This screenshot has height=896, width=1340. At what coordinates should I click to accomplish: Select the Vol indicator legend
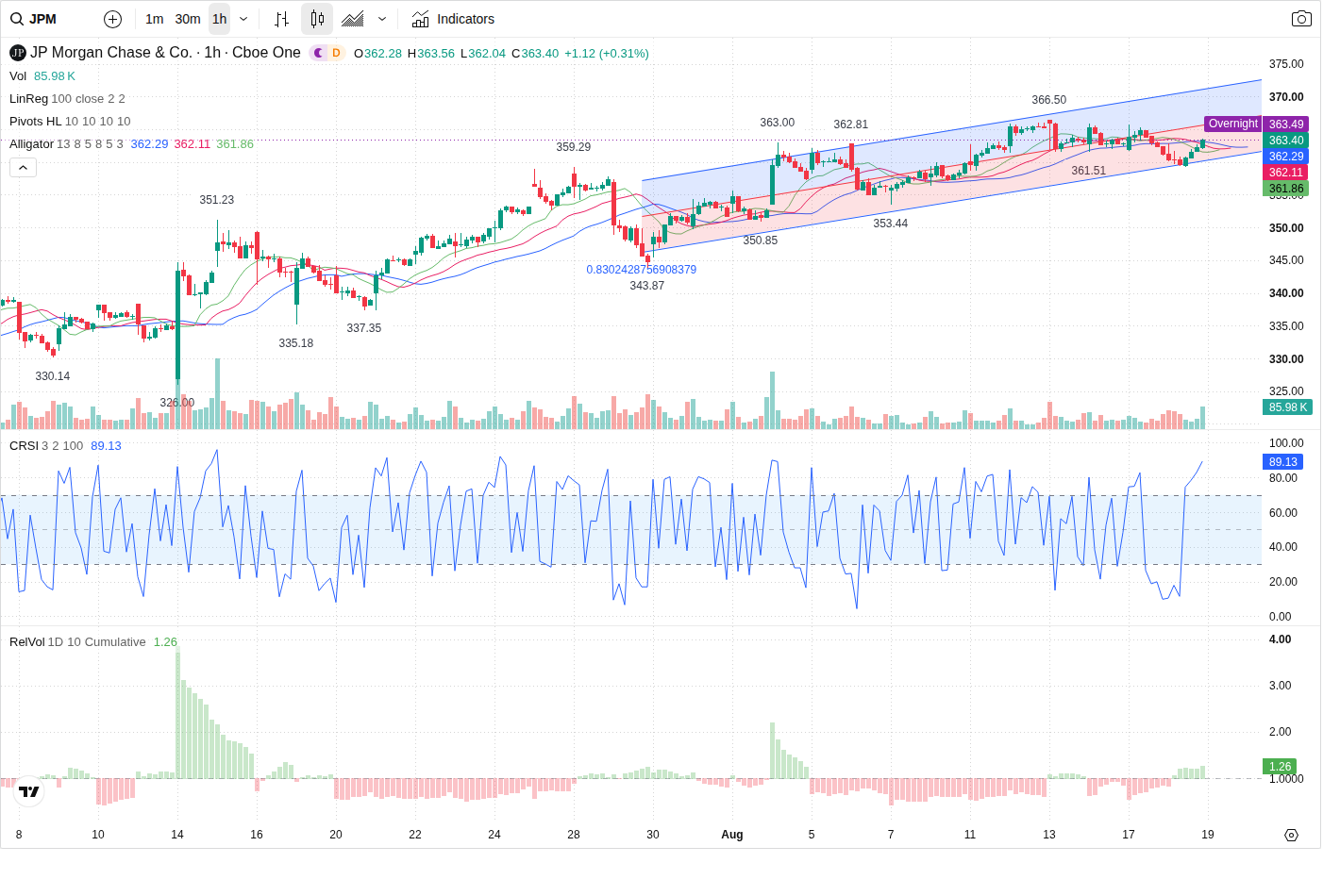pos(18,76)
